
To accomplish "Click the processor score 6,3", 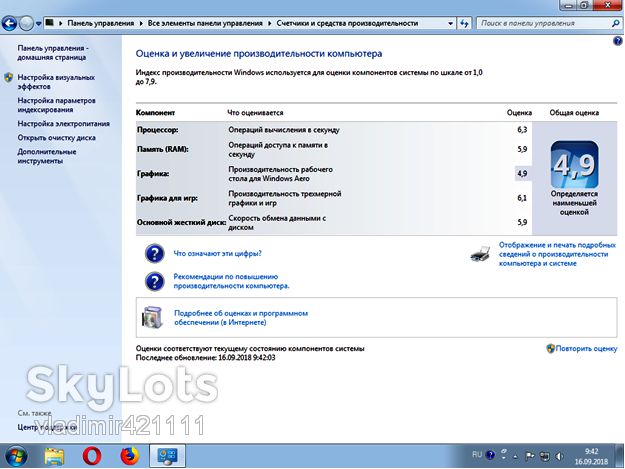I will [522, 130].
